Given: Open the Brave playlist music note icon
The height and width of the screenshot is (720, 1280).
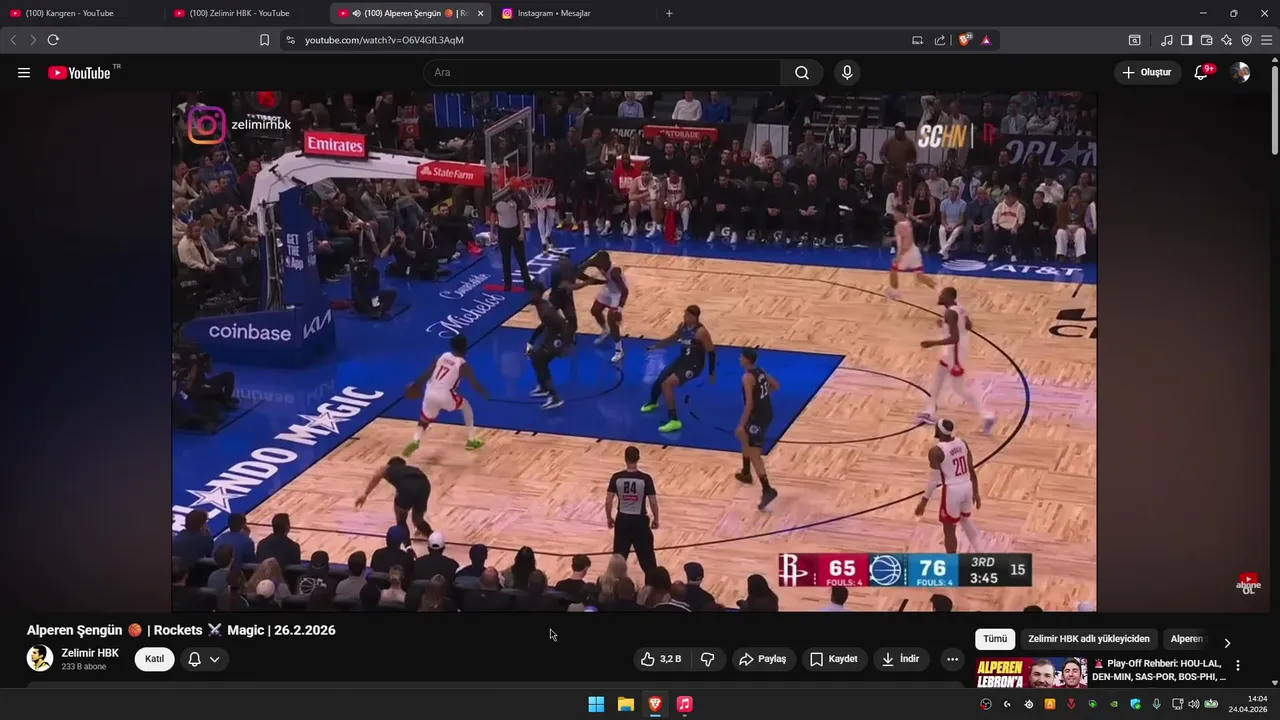Looking at the screenshot, I should pyautogui.click(x=1166, y=40).
